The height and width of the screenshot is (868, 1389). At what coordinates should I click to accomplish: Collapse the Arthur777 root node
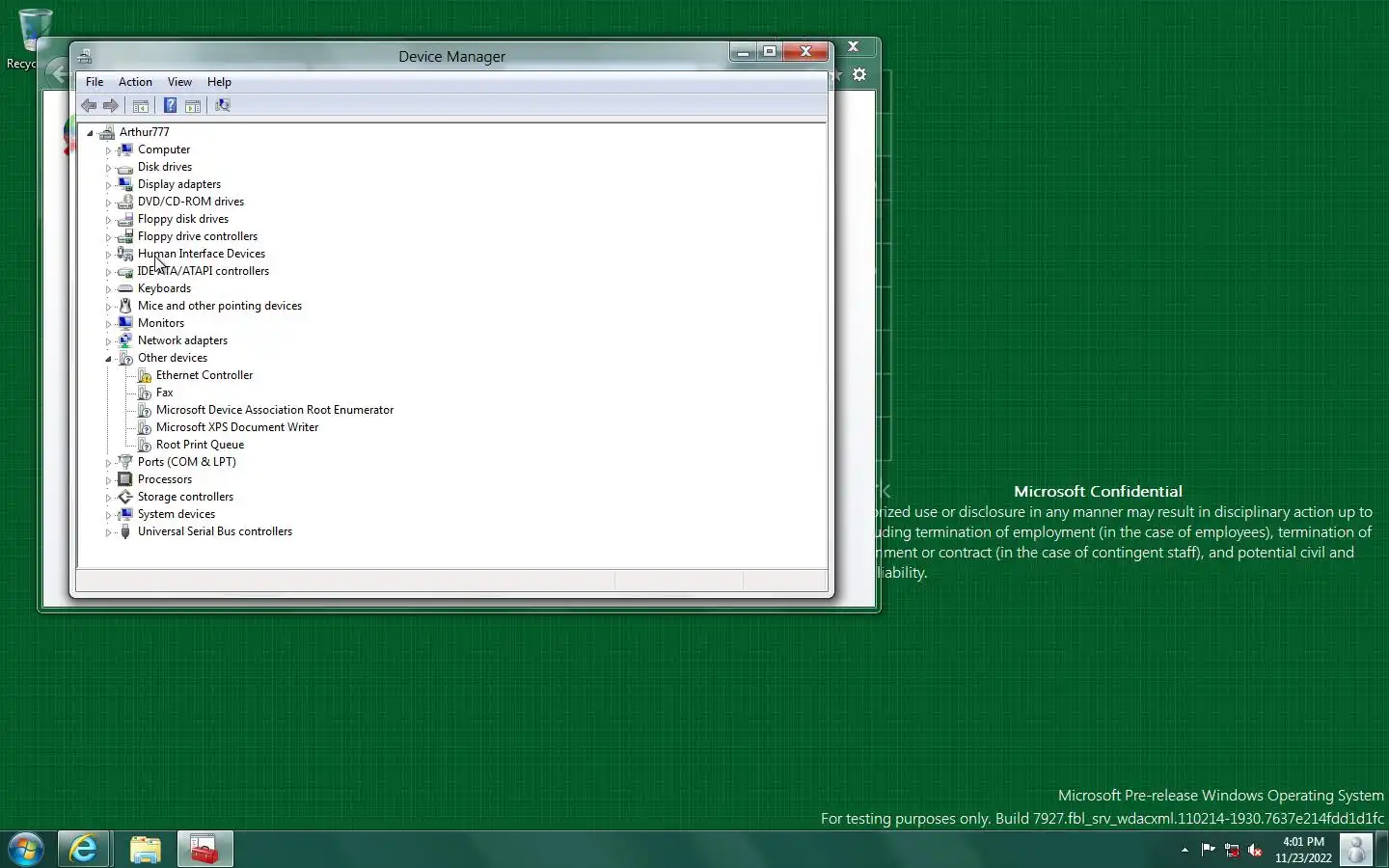pyautogui.click(x=90, y=133)
